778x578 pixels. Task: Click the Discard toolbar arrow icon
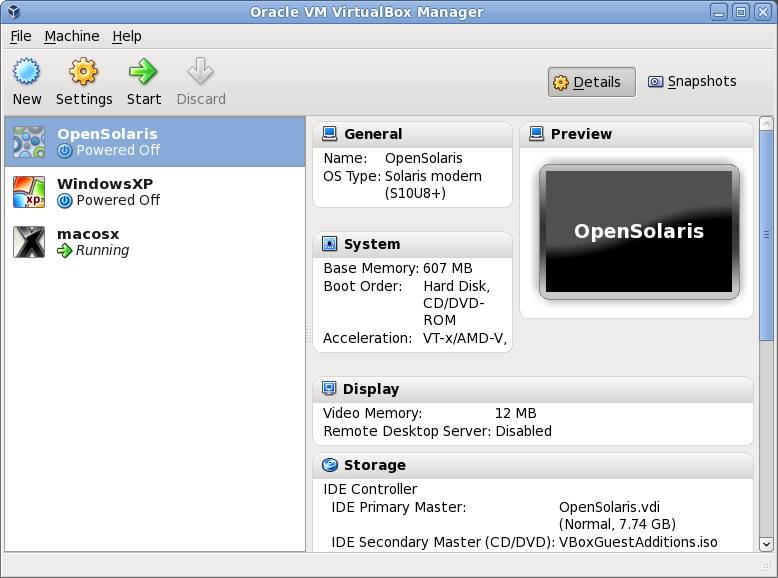tap(200, 71)
